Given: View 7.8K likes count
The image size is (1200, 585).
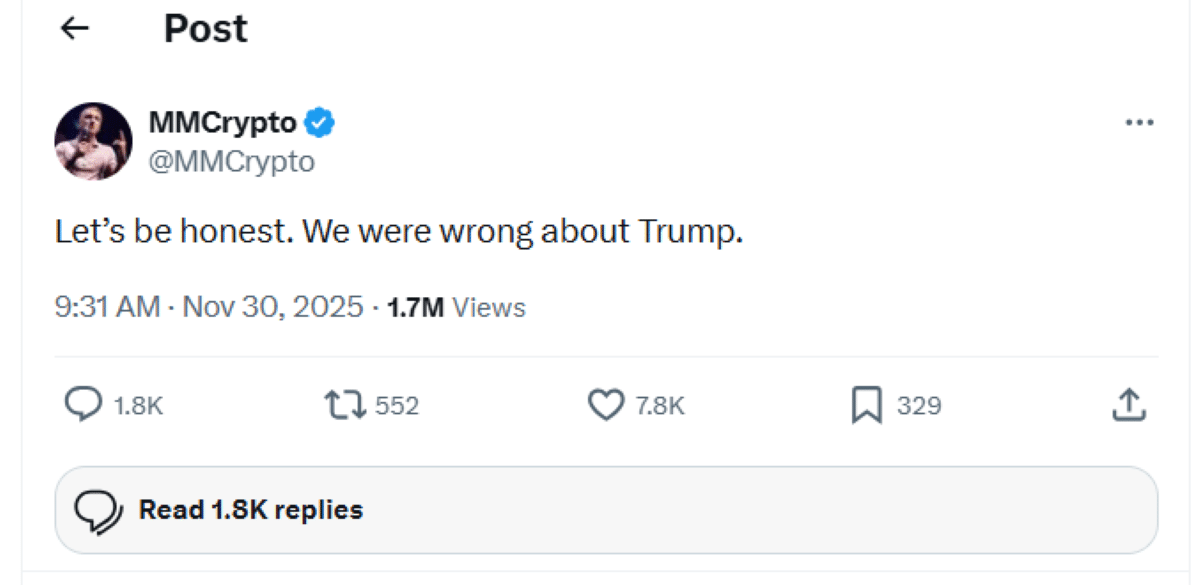Looking at the screenshot, I should pyautogui.click(x=660, y=405).
